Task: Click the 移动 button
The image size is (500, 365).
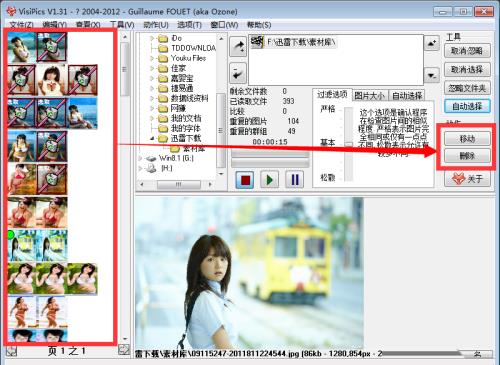Action: (x=467, y=138)
